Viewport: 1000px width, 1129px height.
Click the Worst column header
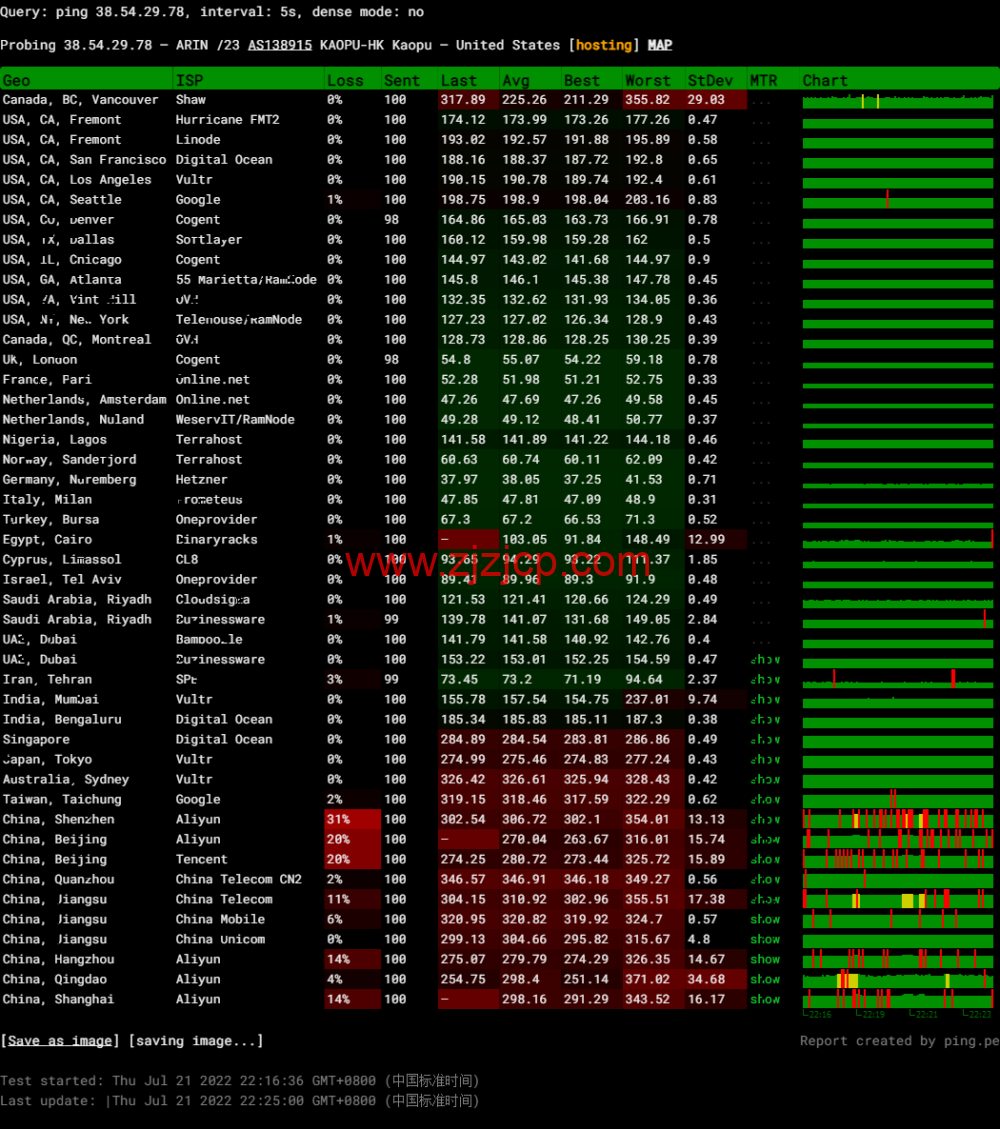tap(648, 80)
